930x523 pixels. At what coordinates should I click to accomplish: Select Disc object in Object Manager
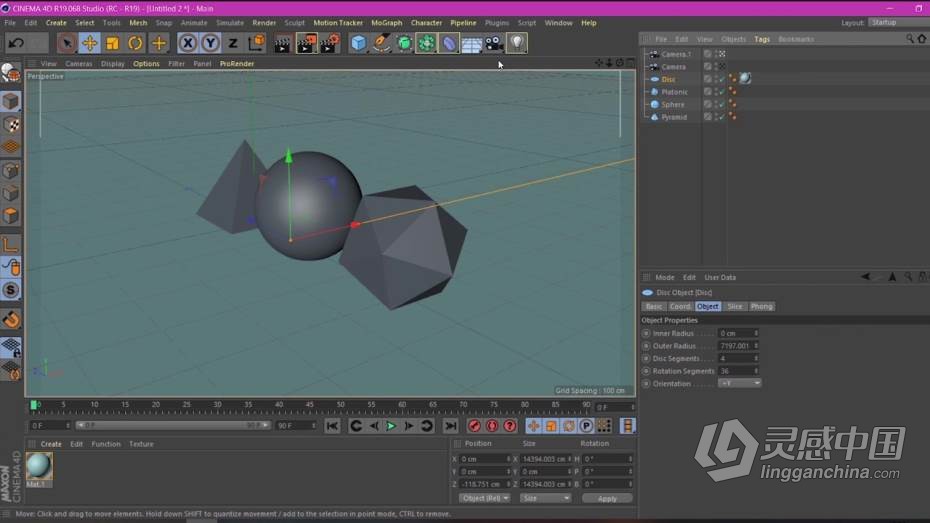point(668,79)
